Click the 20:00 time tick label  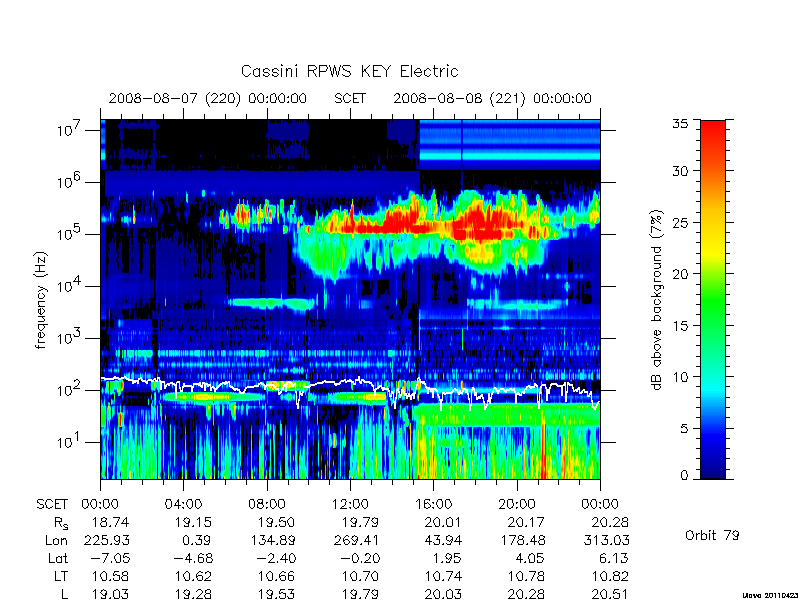click(x=516, y=504)
